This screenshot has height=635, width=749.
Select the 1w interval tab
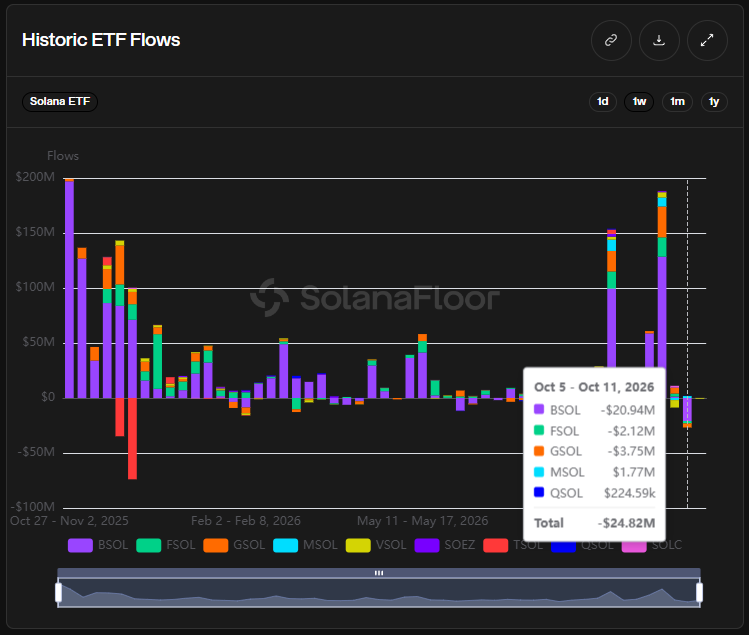click(639, 102)
